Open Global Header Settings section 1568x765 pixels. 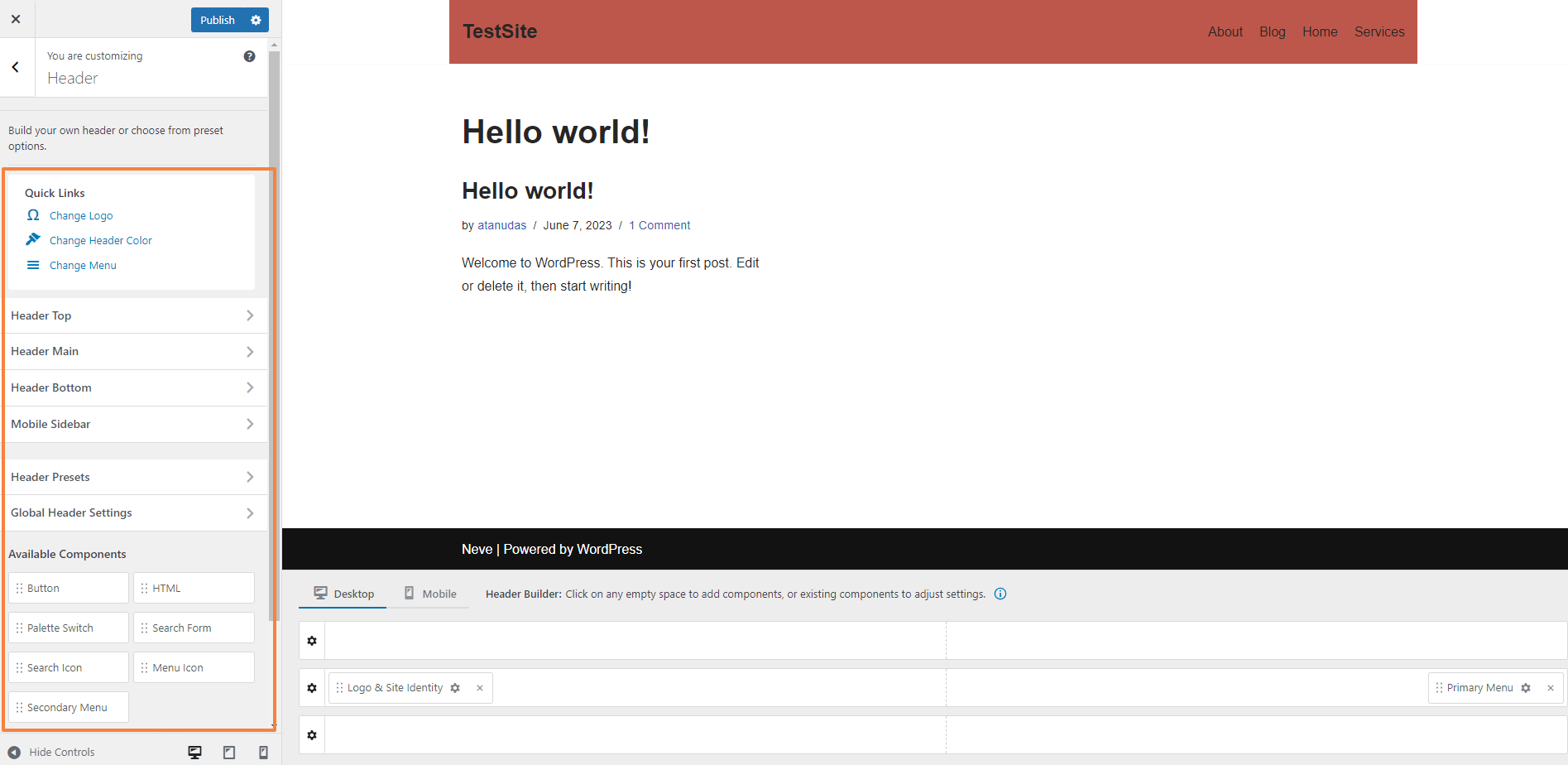click(135, 513)
